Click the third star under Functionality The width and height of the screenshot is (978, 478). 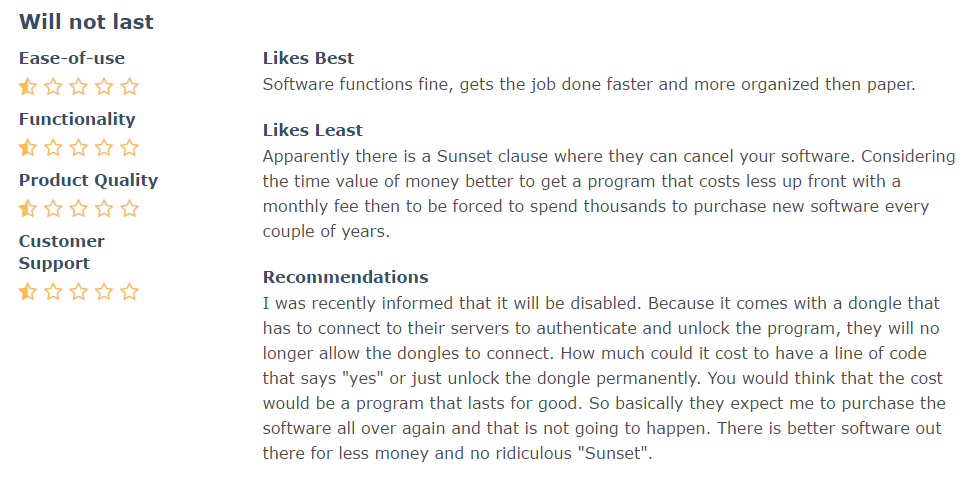79,147
